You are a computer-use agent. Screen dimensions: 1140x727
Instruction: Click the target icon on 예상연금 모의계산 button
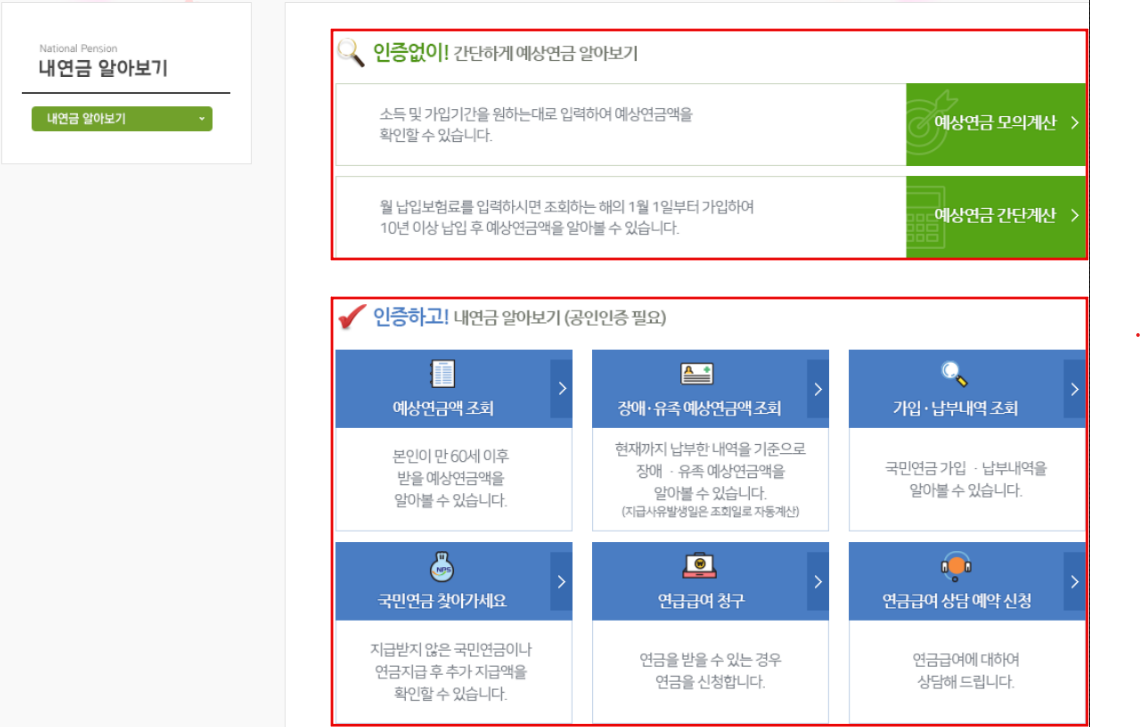click(927, 122)
